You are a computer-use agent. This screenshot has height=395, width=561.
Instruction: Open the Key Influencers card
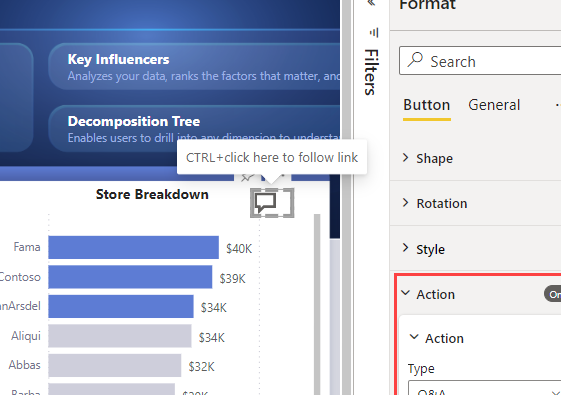(194, 67)
